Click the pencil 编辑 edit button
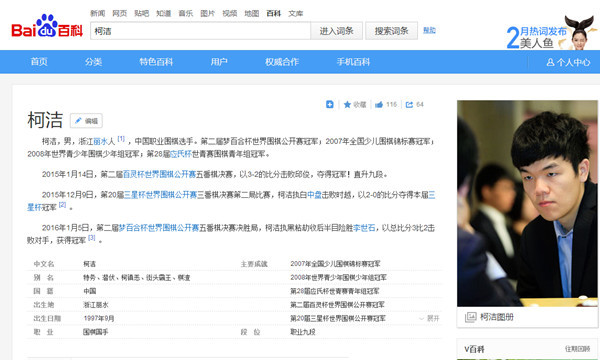 86,121
